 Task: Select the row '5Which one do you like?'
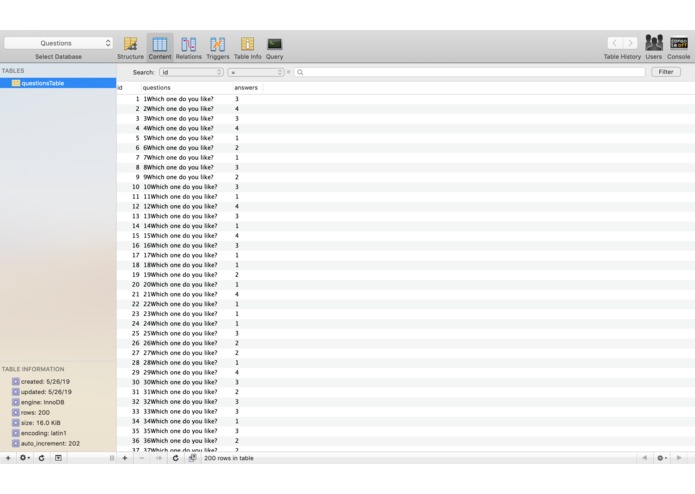coord(406,138)
